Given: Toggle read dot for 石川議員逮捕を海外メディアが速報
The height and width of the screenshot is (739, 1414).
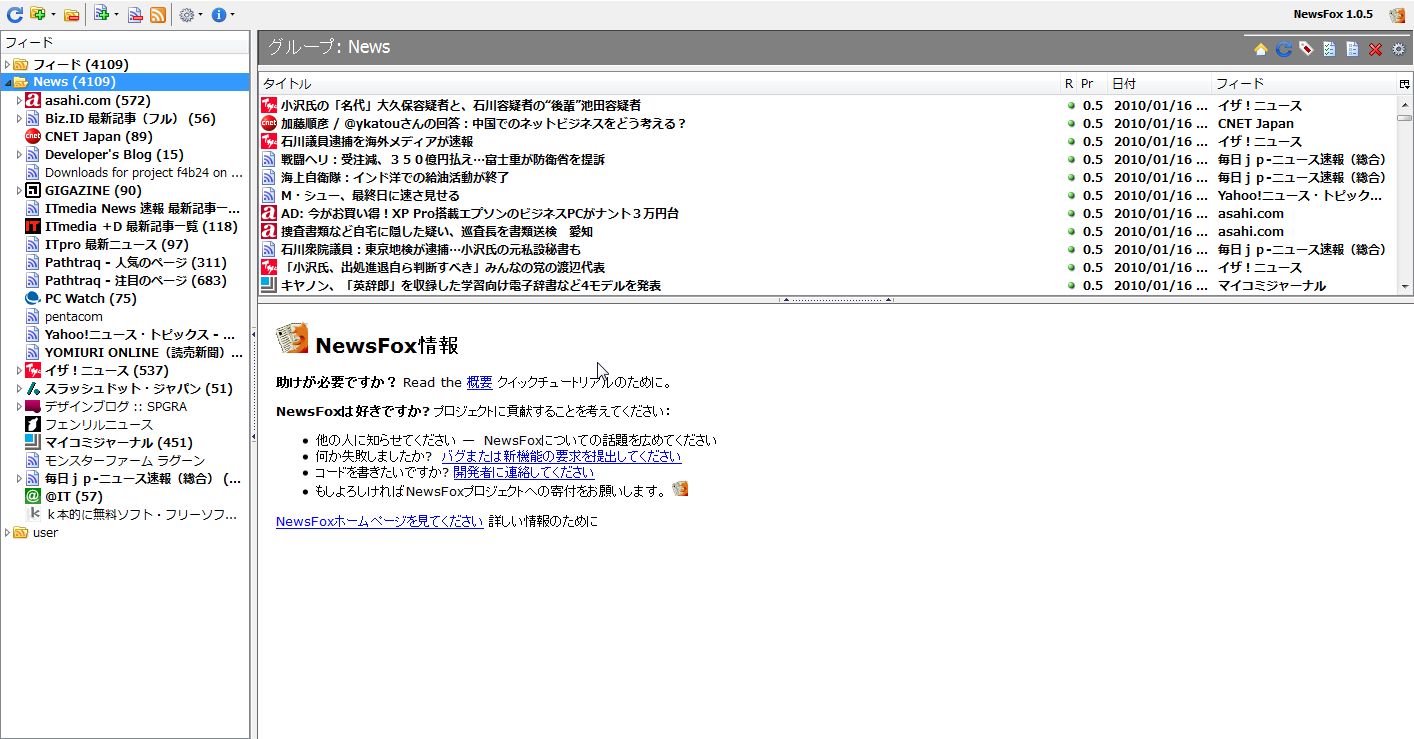Looking at the screenshot, I should tap(1070, 142).
